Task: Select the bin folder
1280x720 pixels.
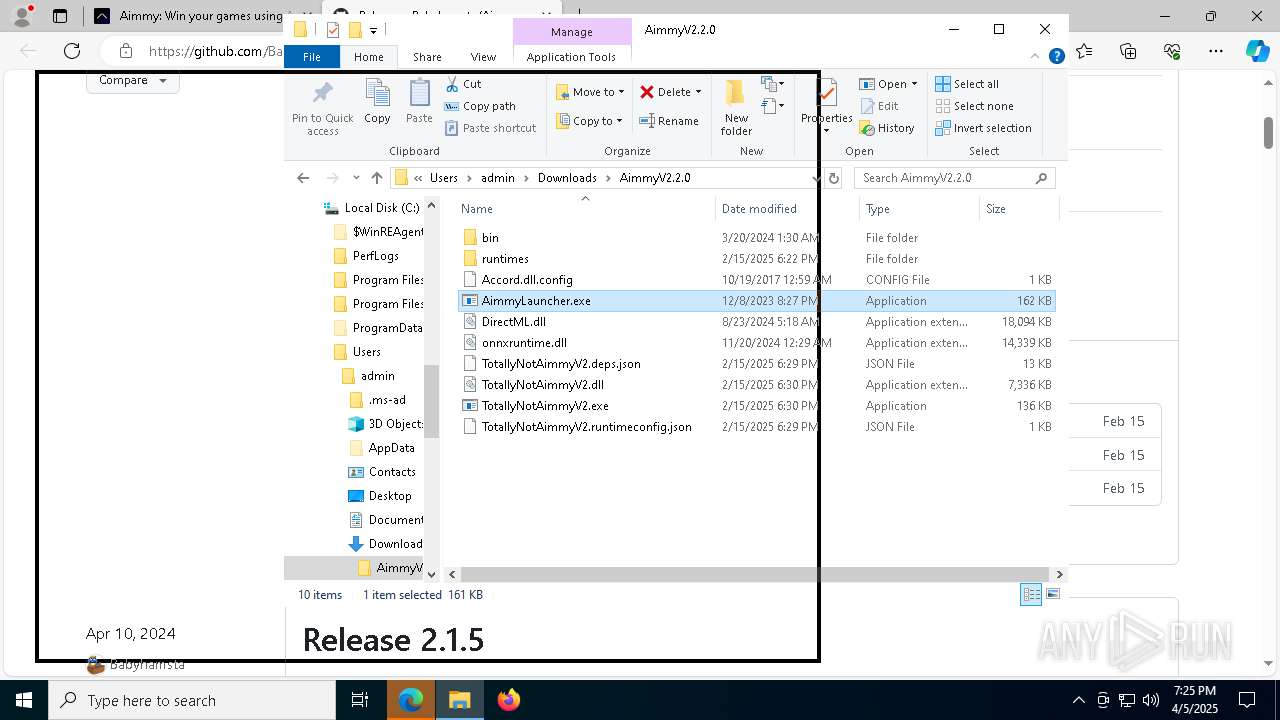Action: click(x=756, y=238)
